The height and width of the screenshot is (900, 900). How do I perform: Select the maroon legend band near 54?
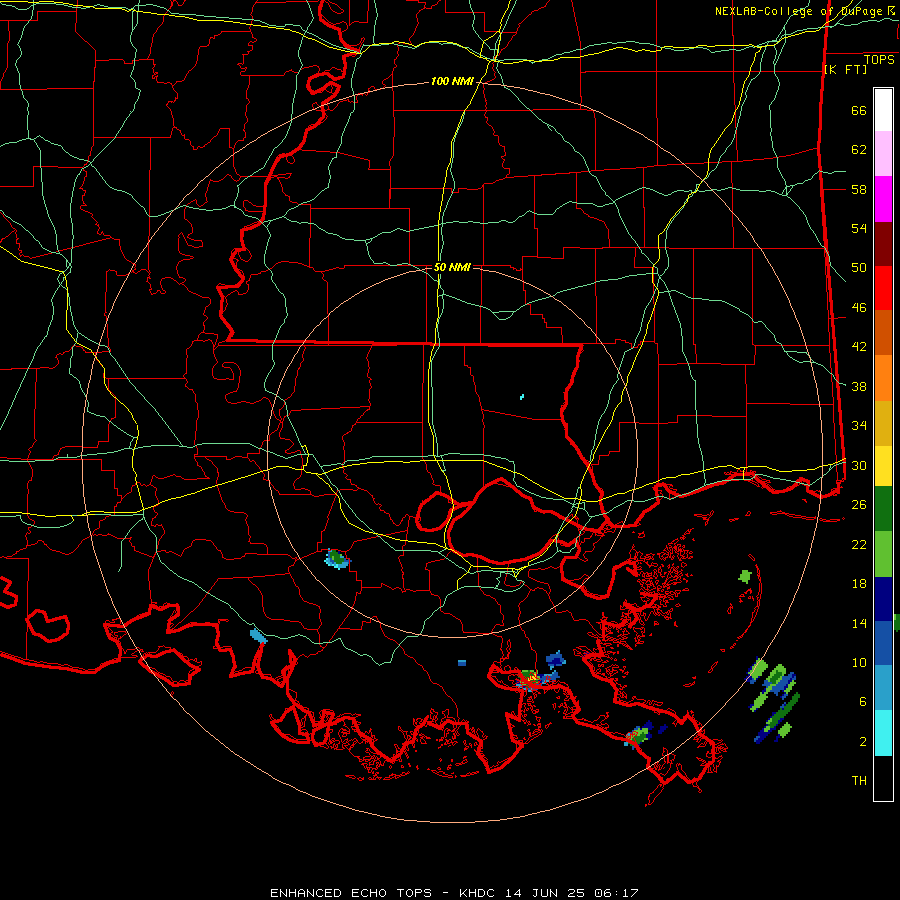point(883,244)
